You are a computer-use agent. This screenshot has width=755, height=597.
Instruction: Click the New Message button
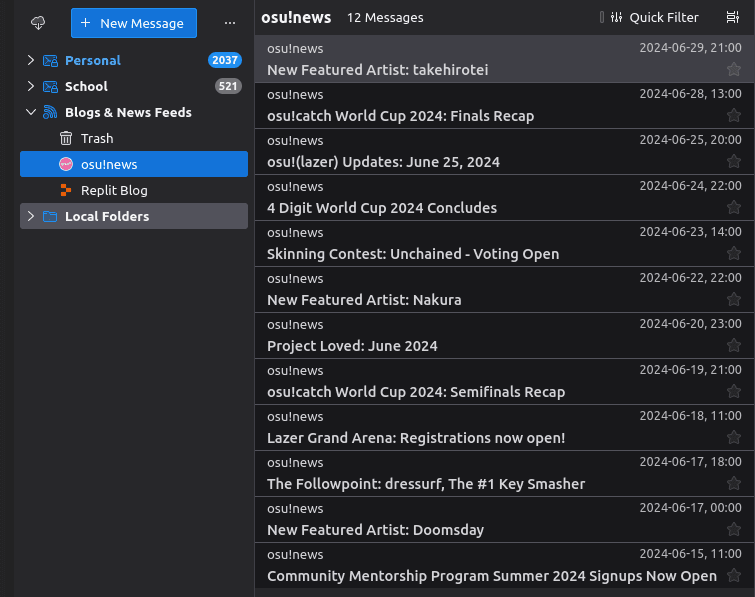[134, 23]
